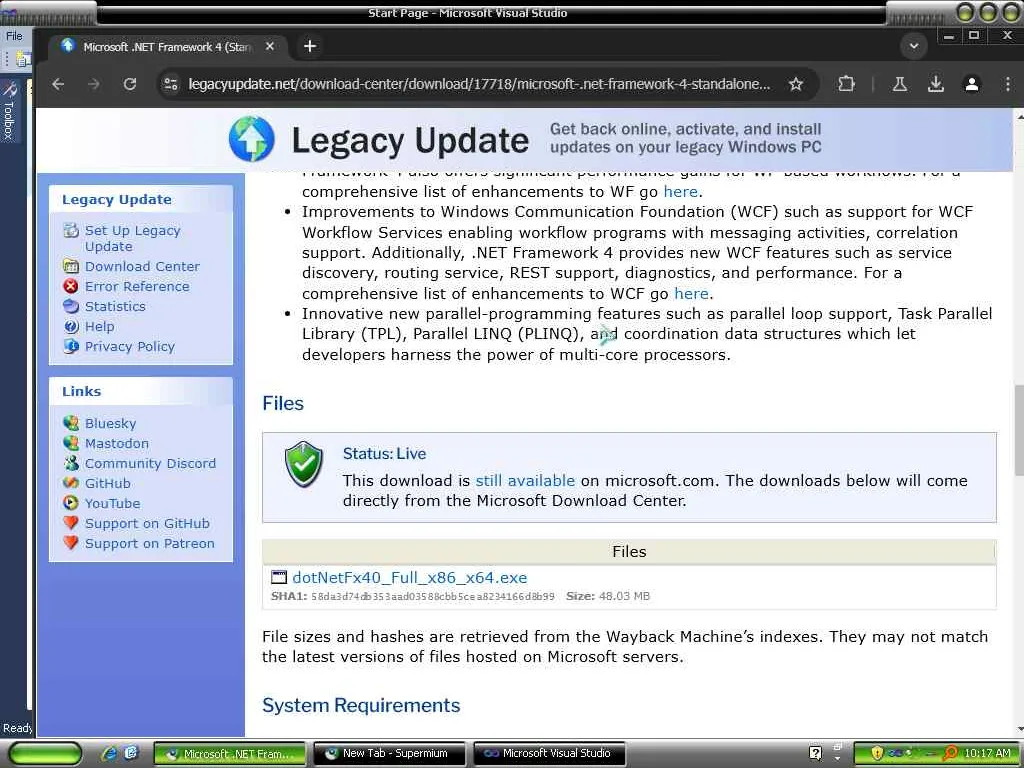1024x768 pixels.
Task: Open the extensions puzzle icon
Action: click(x=846, y=84)
